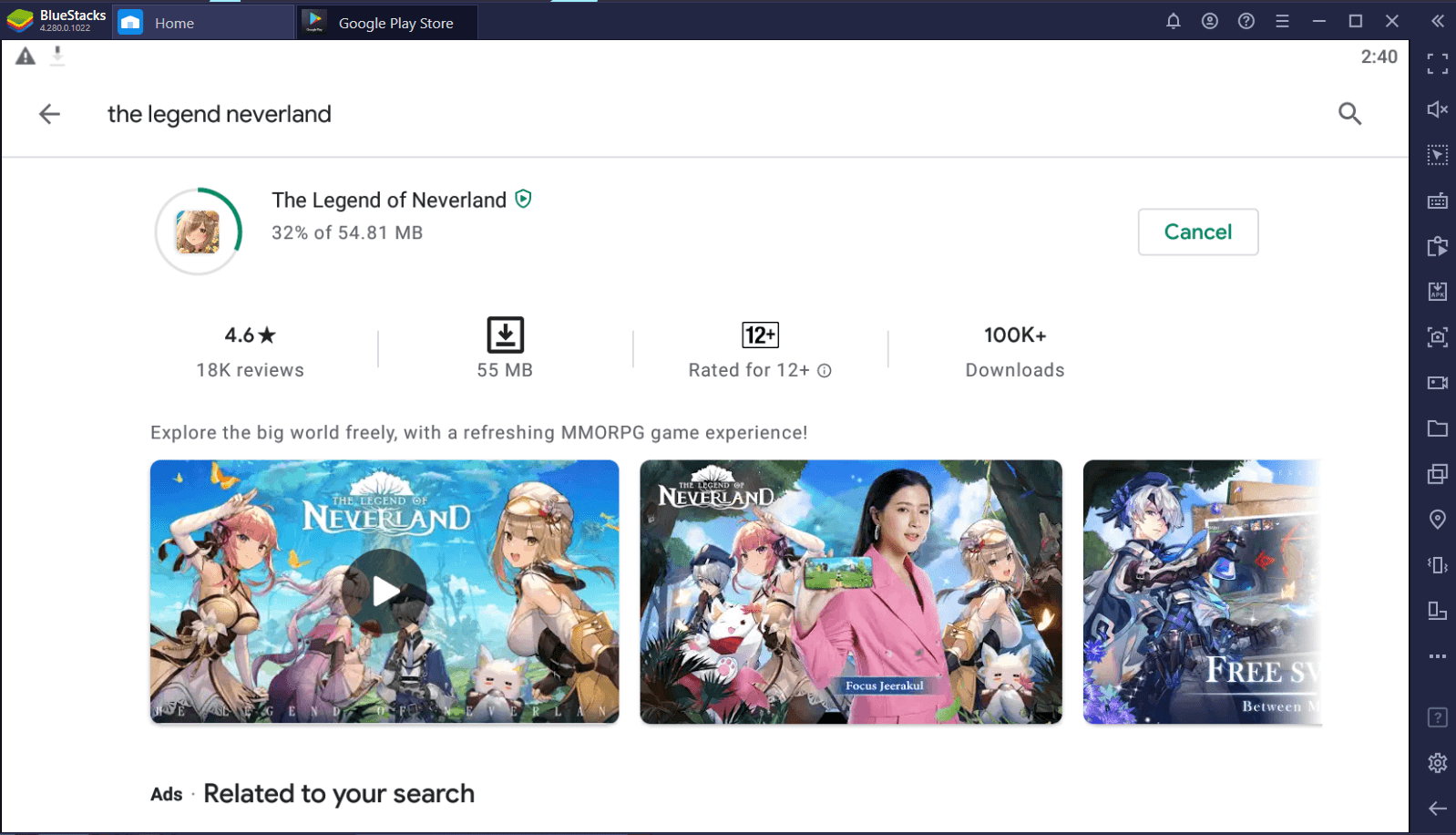
Task: Collapse the BlueStacks side toolbar
Action: [x=1437, y=21]
